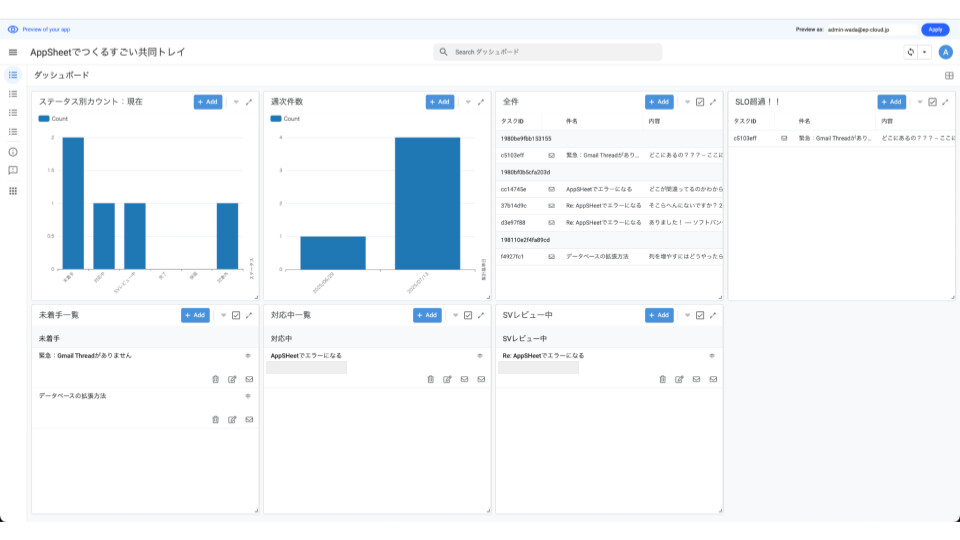The height and width of the screenshot is (540, 960).
Task: Click Add in the 週次件数 panel
Action: pyautogui.click(x=440, y=102)
